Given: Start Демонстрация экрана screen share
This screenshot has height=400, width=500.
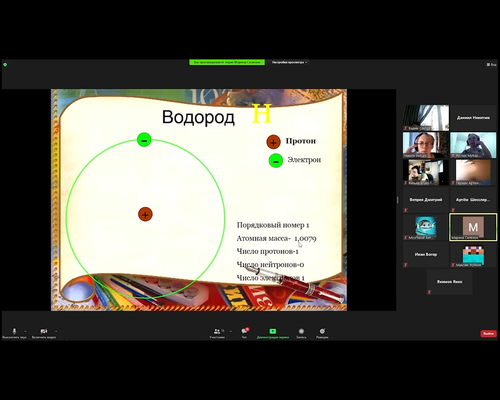Looking at the screenshot, I should click(273, 333).
